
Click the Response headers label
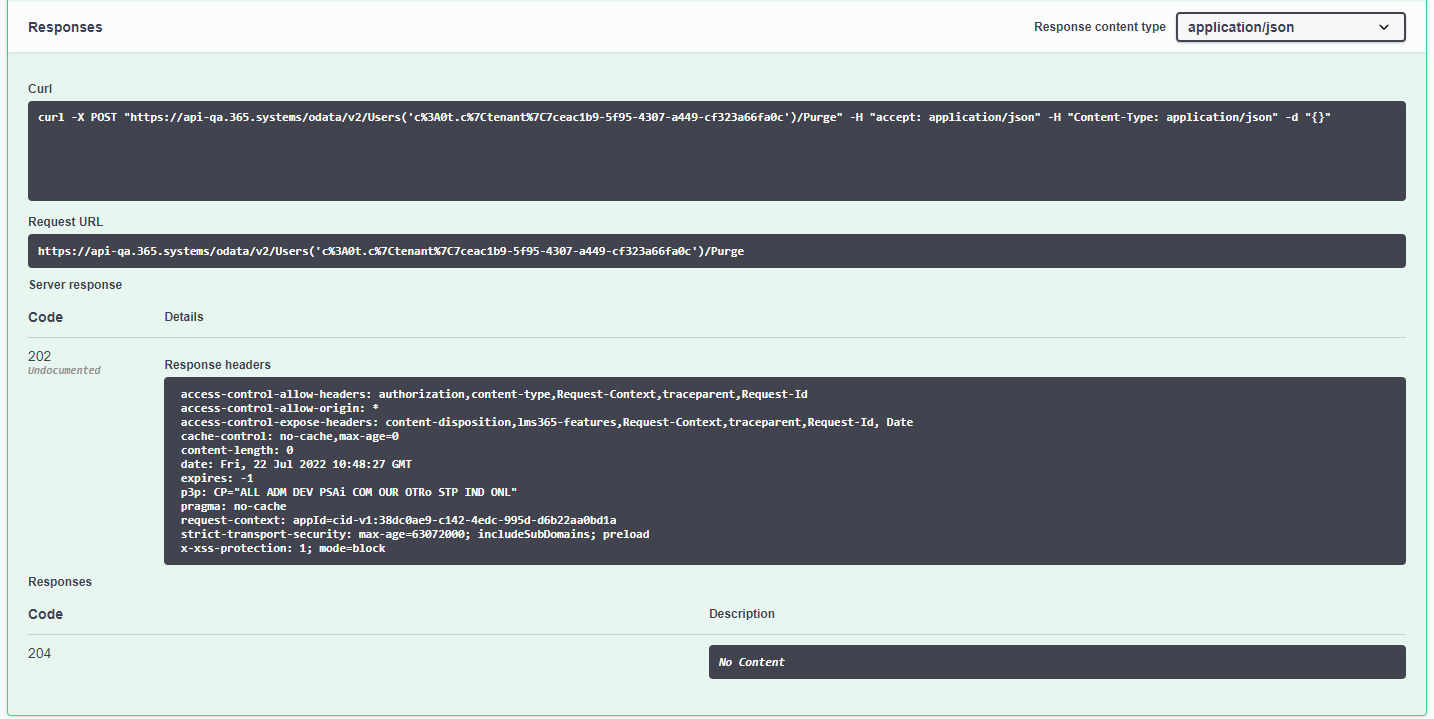[217, 365]
